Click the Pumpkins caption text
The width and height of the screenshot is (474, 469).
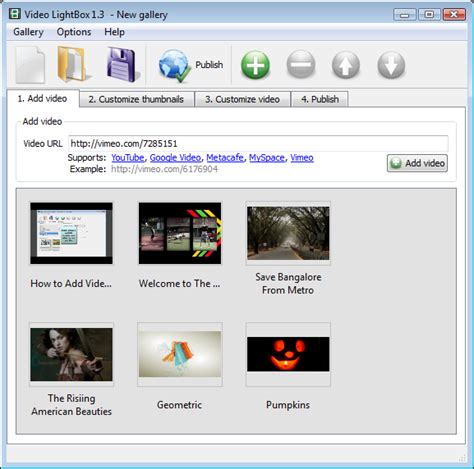tap(288, 405)
